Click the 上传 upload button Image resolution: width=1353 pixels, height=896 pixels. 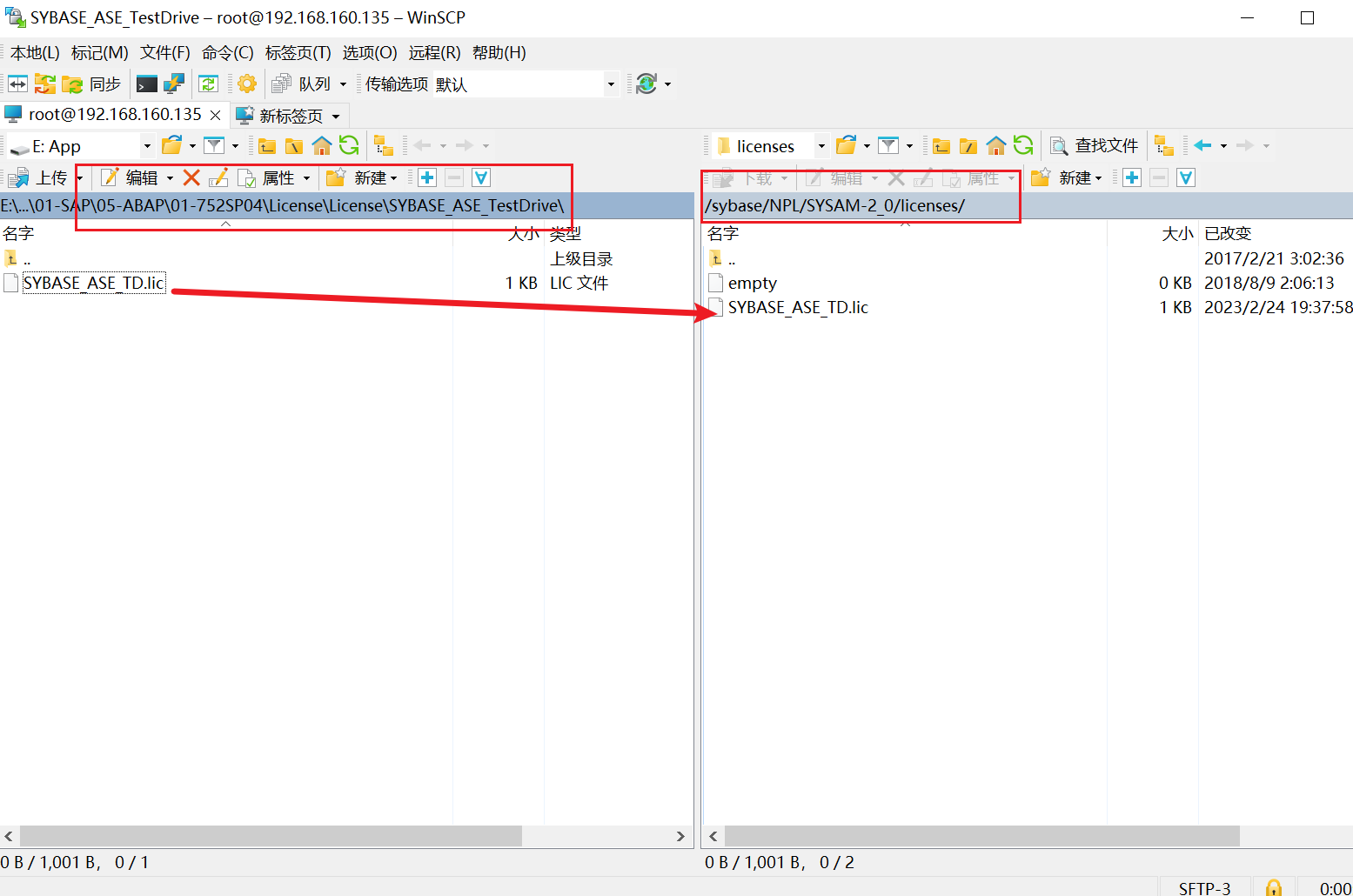coord(42,177)
